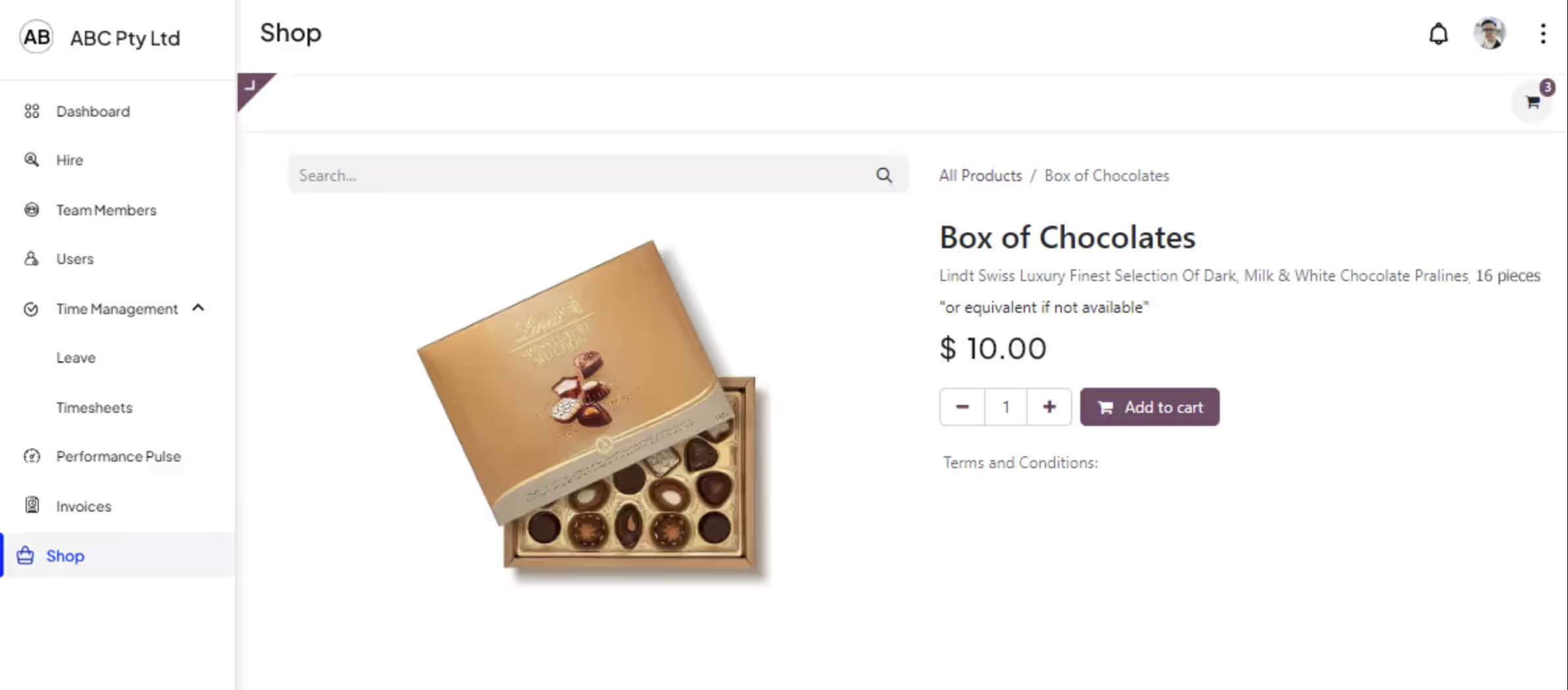Follow the All Products breadcrumb link
1568x690 pixels.
coord(980,176)
